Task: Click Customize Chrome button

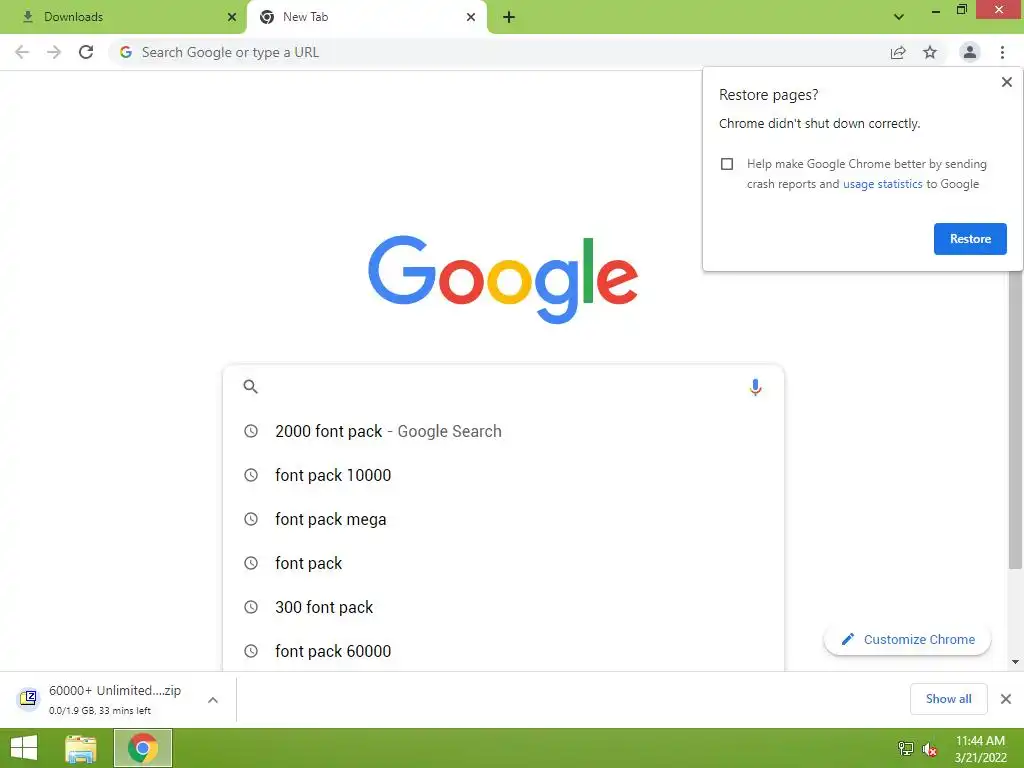Action: pyautogui.click(x=907, y=639)
